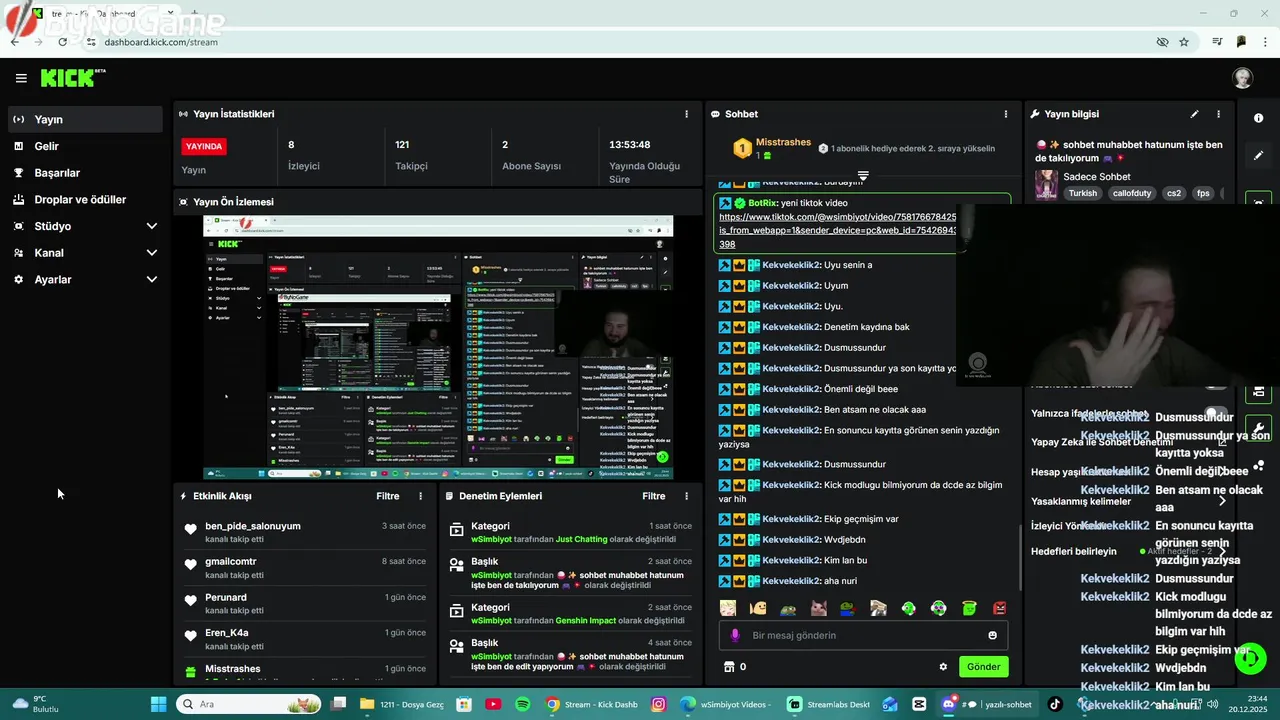The image size is (1280, 720).
Task: Open TikTok from the taskbar
Action: (1055, 704)
